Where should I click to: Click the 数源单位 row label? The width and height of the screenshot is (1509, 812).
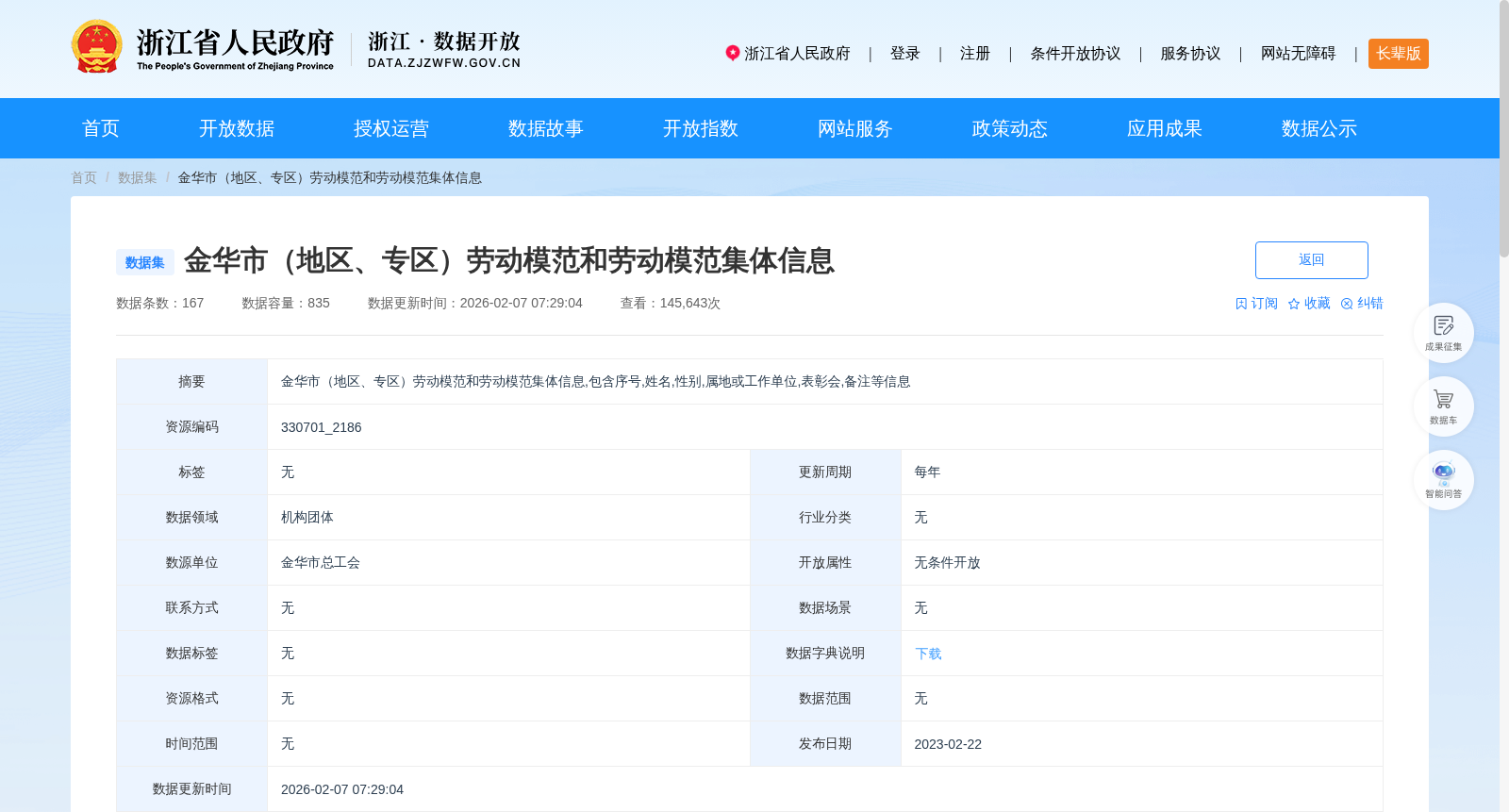pos(191,563)
